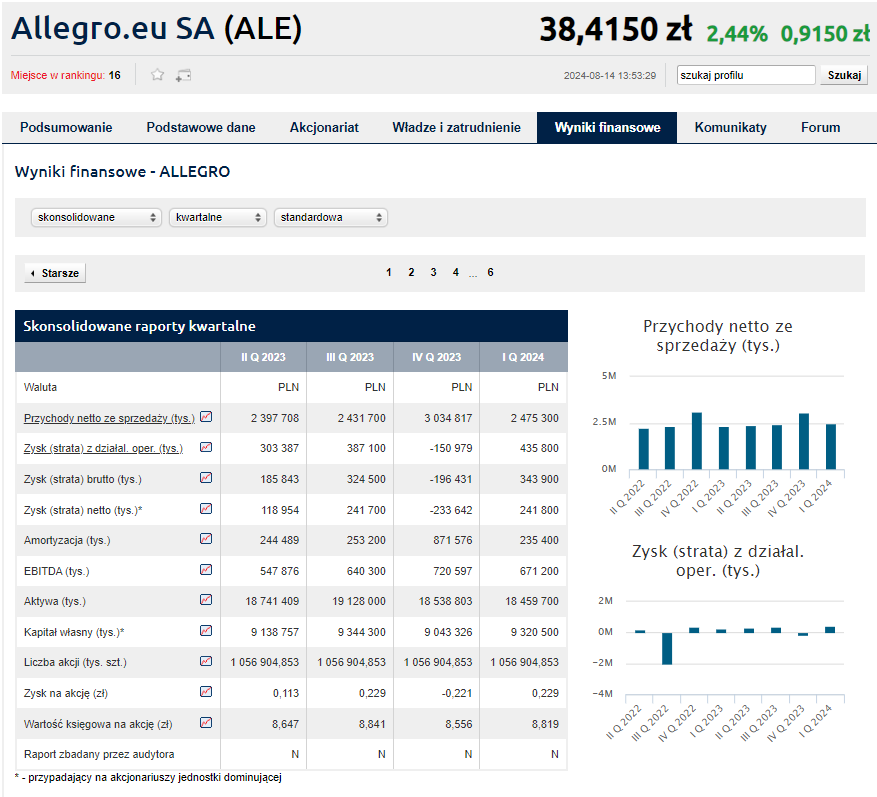Go to results page 3
Viewport: 877px width, 797px height.
click(x=433, y=272)
